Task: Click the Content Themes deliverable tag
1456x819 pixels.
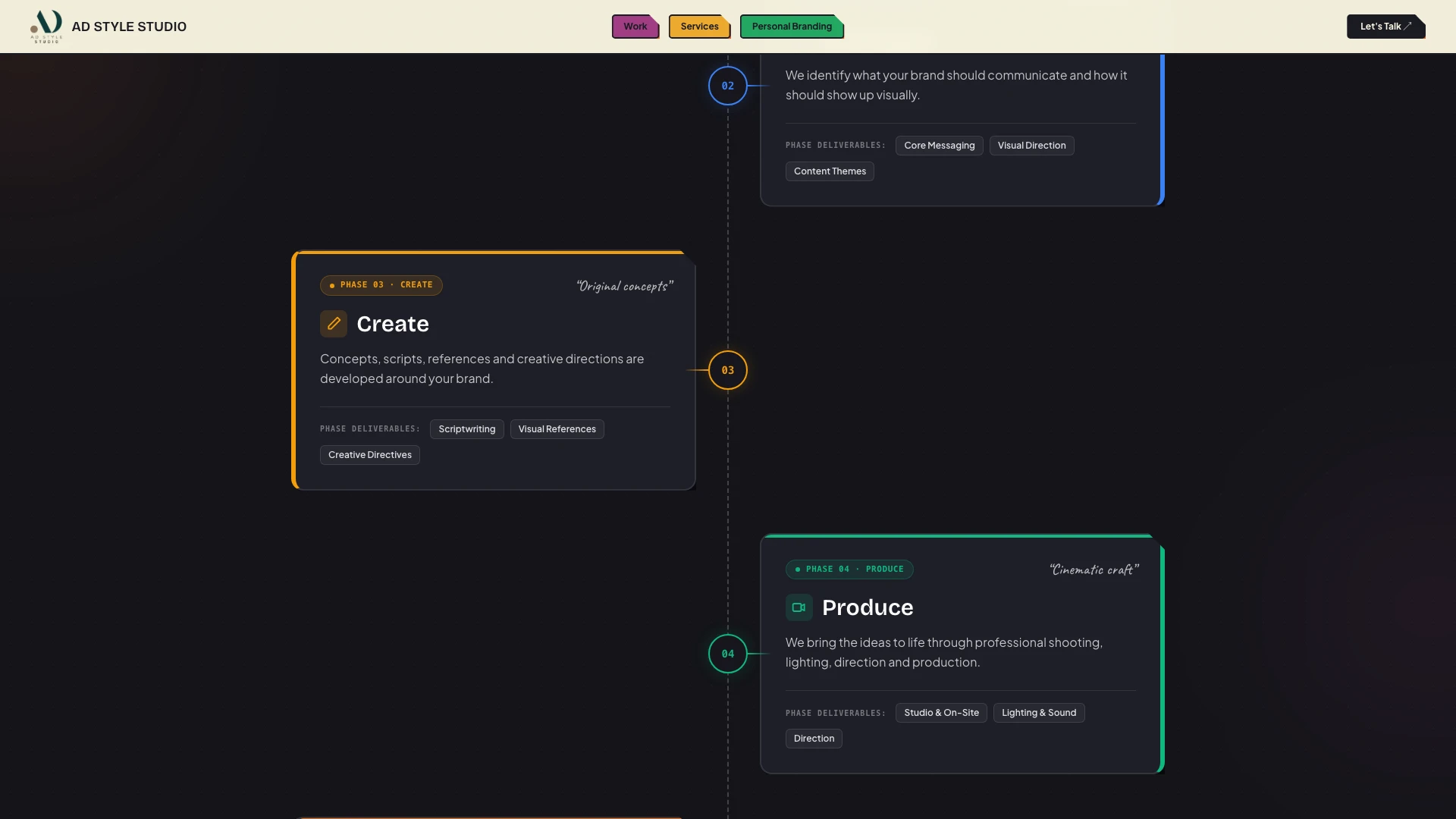Action: 830,171
